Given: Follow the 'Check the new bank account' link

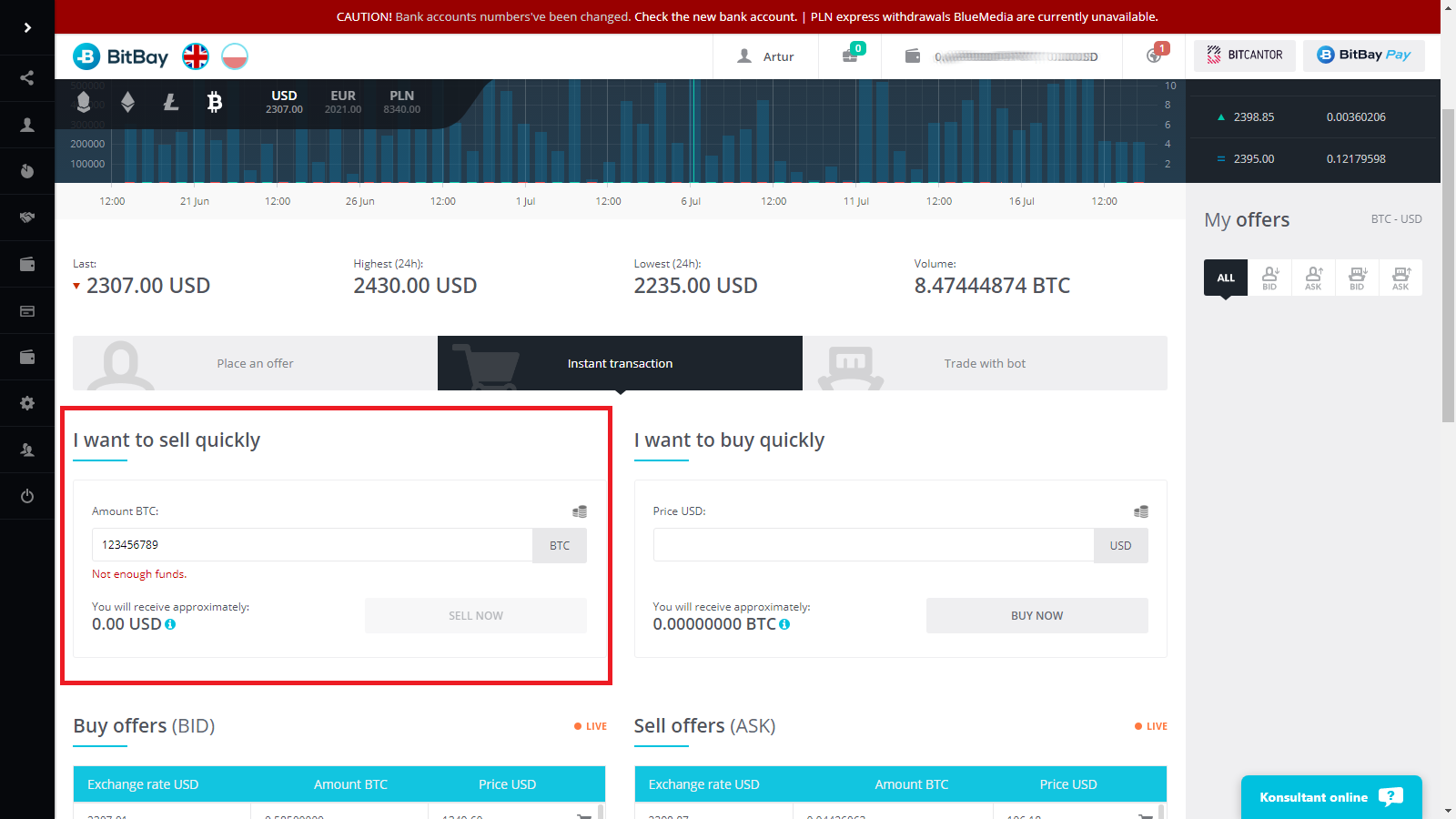Looking at the screenshot, I should pos(715,16).
